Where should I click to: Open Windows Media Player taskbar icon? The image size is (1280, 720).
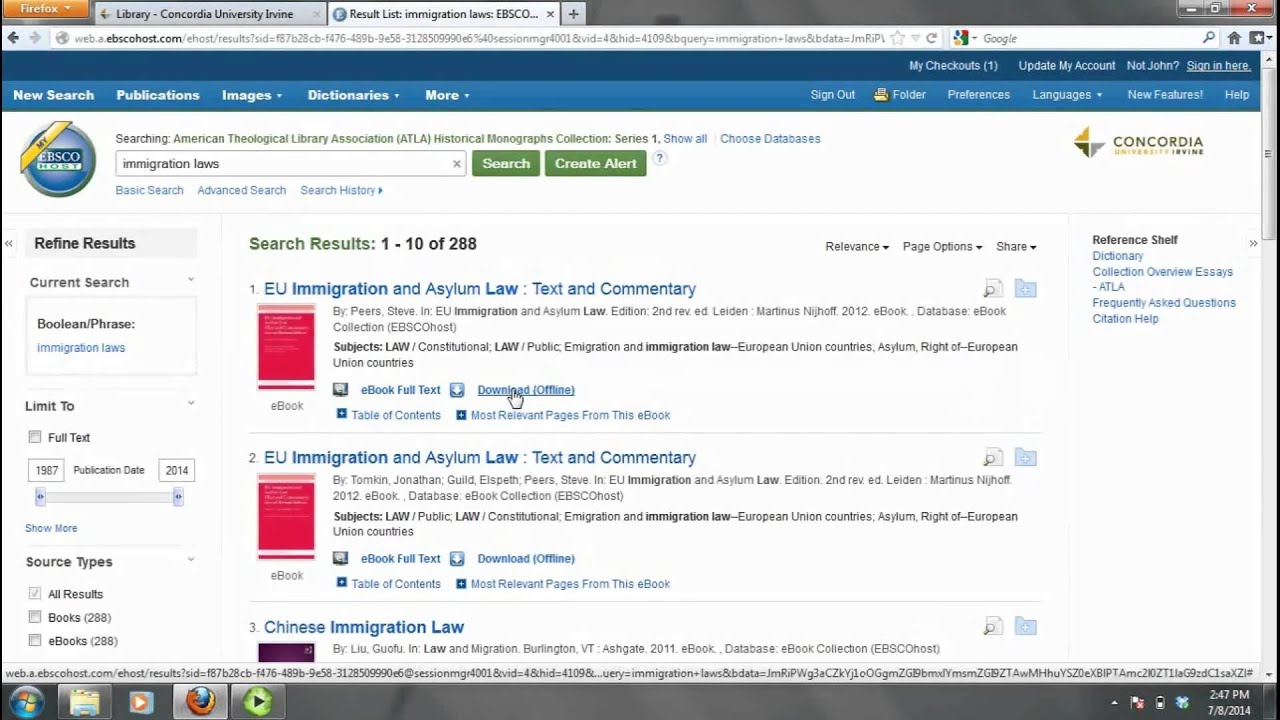140,702
